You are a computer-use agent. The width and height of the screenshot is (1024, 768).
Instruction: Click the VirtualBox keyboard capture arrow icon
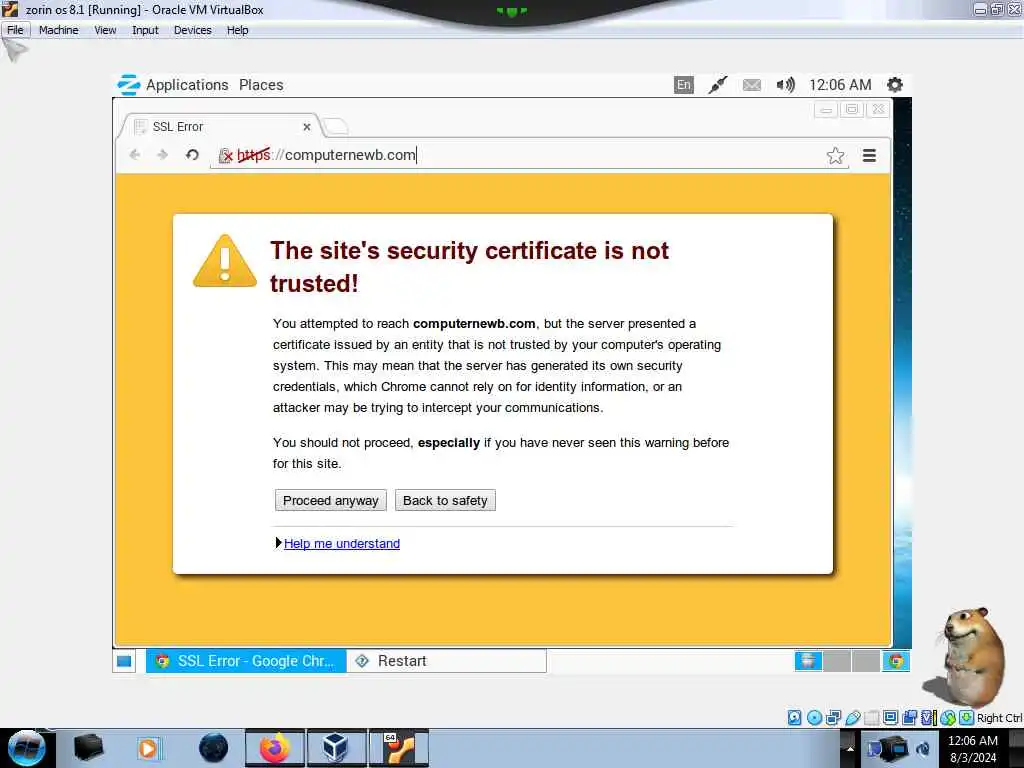click(967, 718)
